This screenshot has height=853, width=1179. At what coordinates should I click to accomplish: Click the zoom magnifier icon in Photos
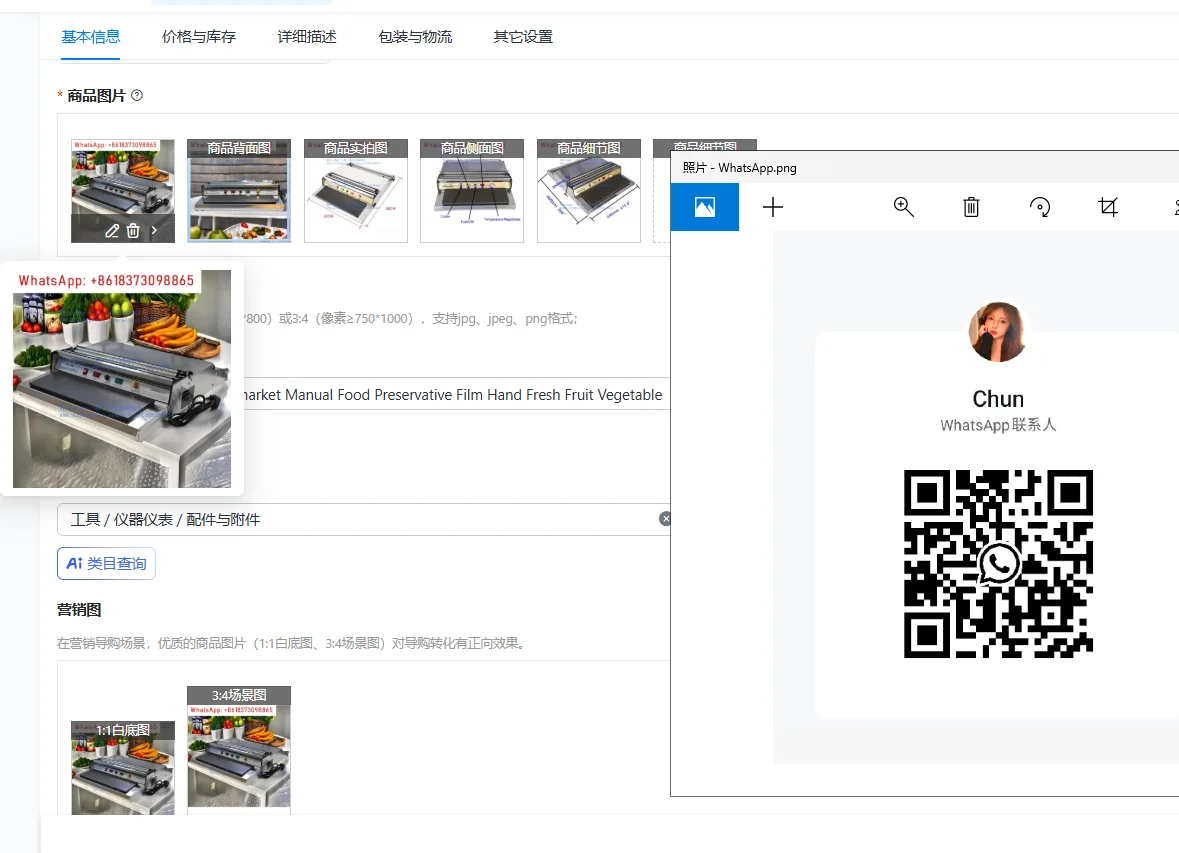(903, 207)
